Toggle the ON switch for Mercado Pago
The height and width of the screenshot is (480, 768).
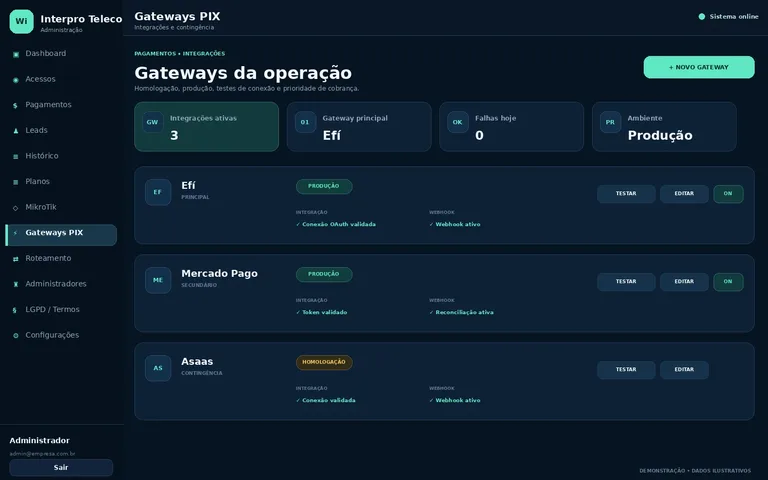point(728,282)
